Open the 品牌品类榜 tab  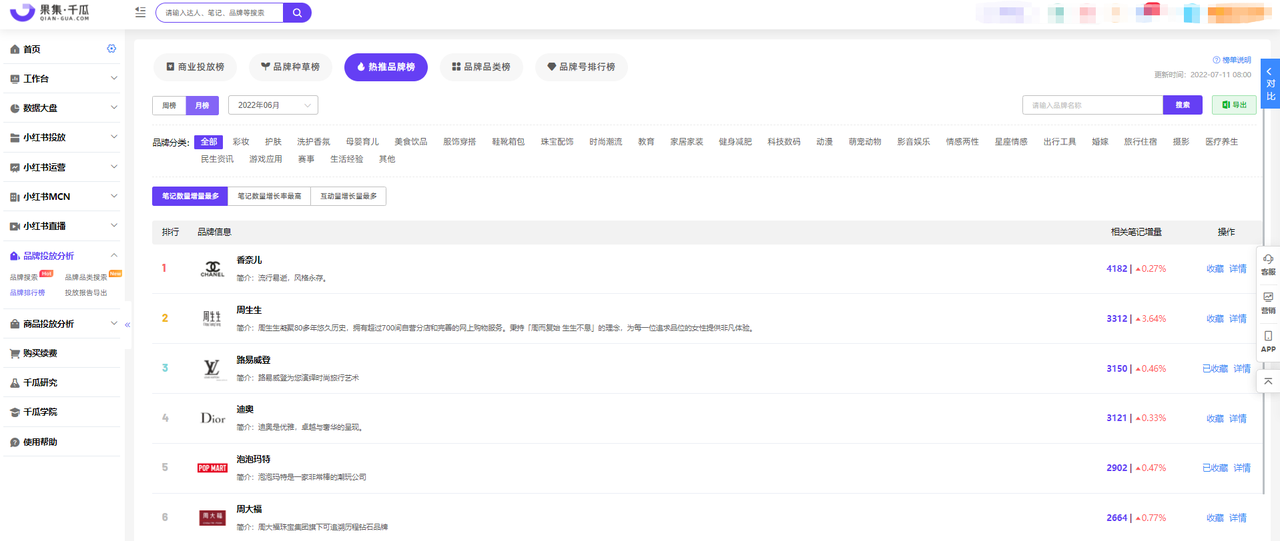coord(481,67)
